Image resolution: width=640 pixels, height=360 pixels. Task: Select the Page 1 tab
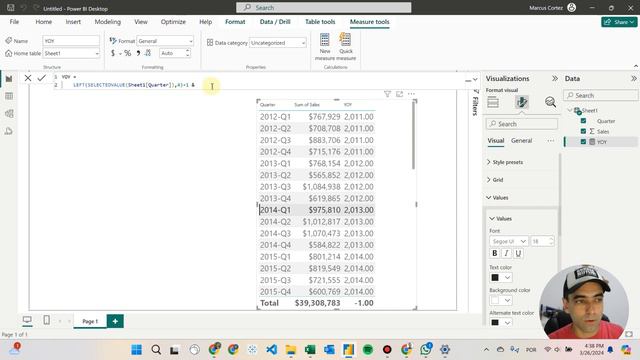pyautogui.click(x=90, y=321)
